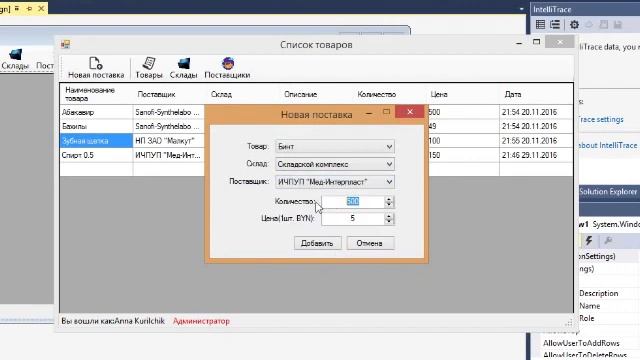Screen dimensions: 640x360
Task: Expand the Товар combo box
Action: point(389,147)
